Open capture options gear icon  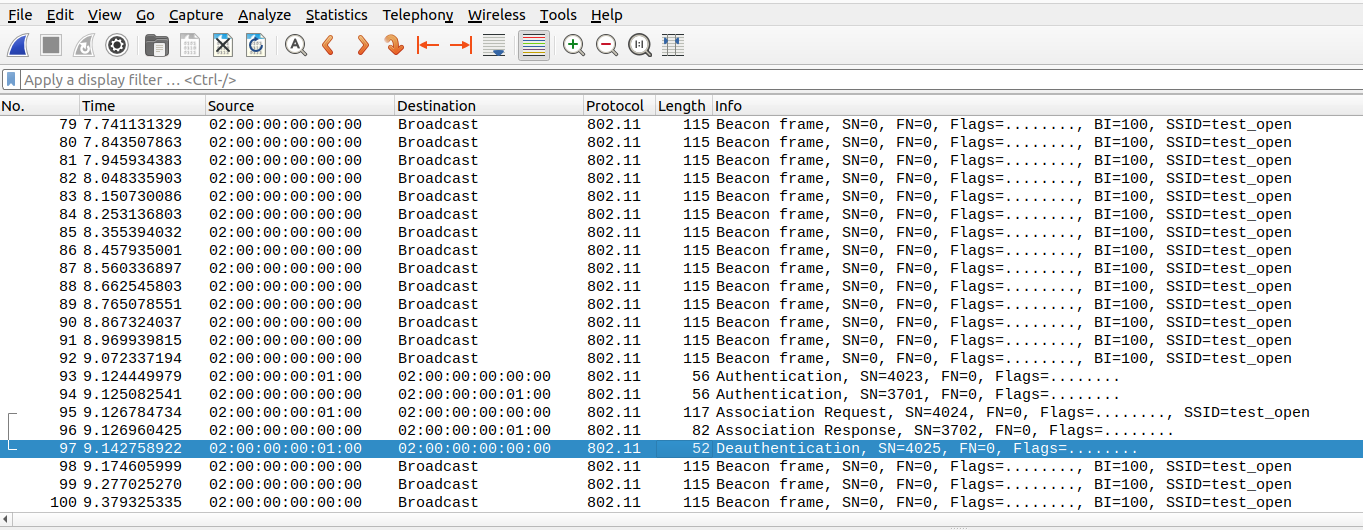point(117,45)
